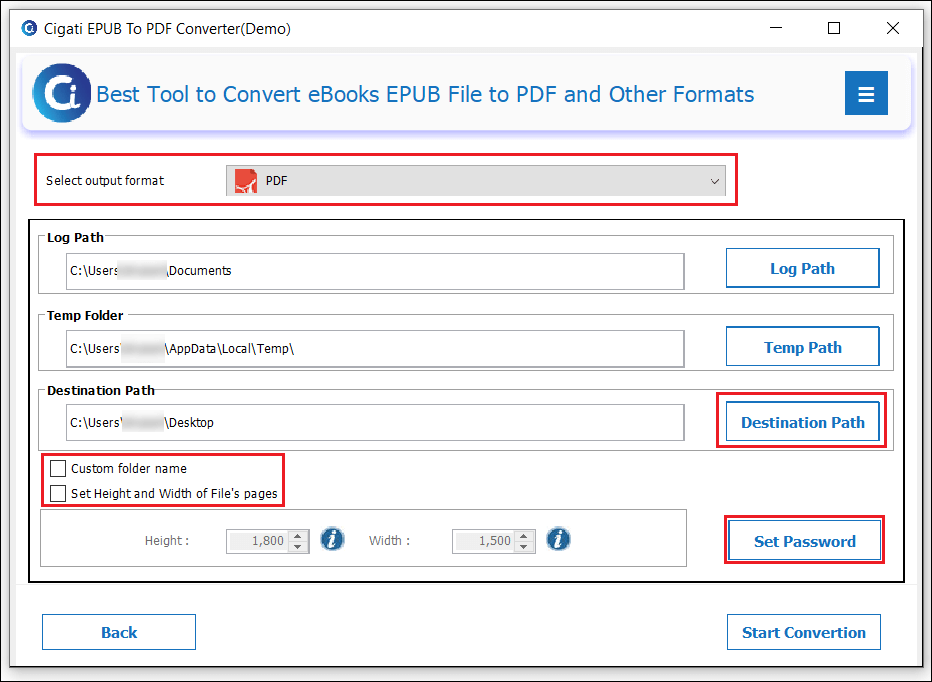
Task: Click the info icon next to Width
Action: coord(558,539)
